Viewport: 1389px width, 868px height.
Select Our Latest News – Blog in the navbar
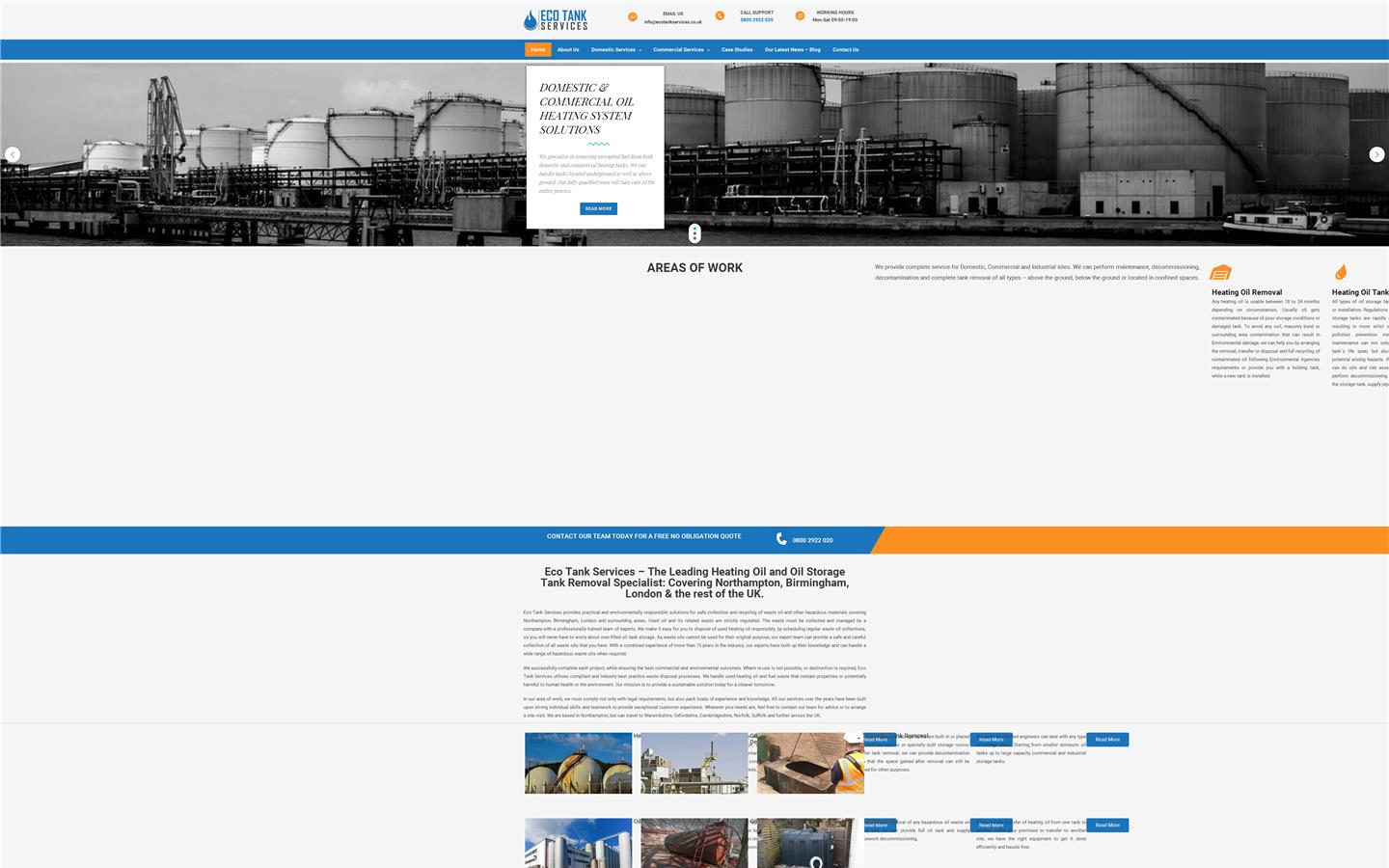point(791,49)
